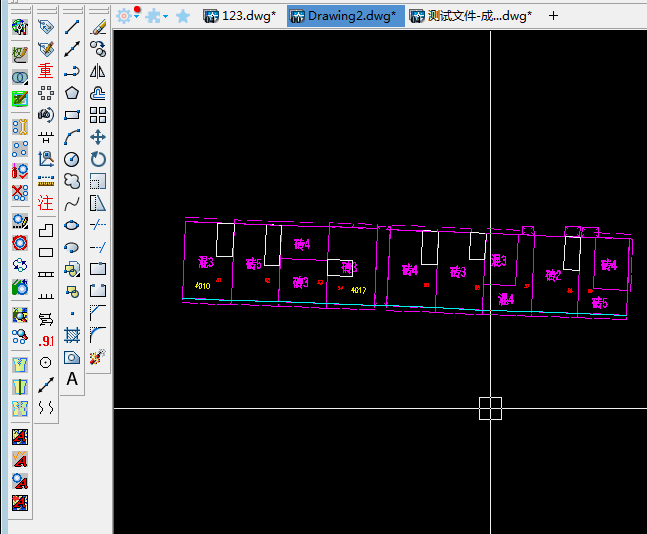
Task: Click the red gear ring icon
Action: tap(20, 243)
